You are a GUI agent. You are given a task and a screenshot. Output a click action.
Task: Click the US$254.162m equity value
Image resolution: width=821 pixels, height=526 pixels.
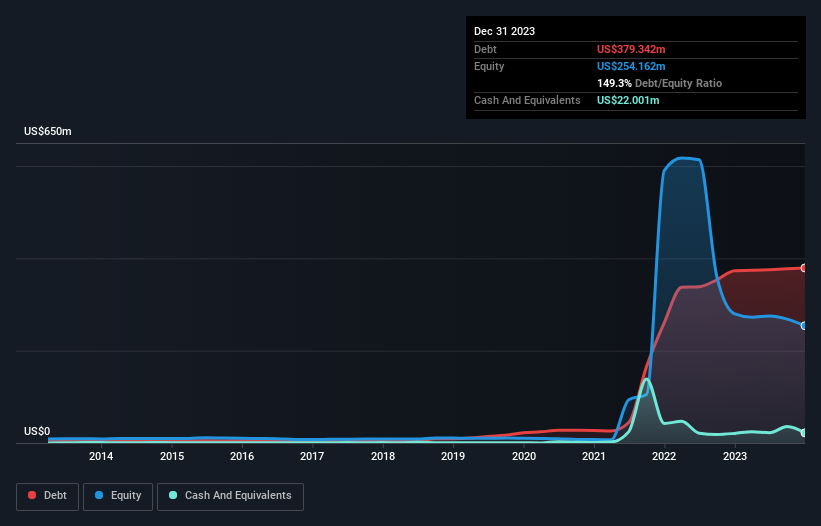631,66
